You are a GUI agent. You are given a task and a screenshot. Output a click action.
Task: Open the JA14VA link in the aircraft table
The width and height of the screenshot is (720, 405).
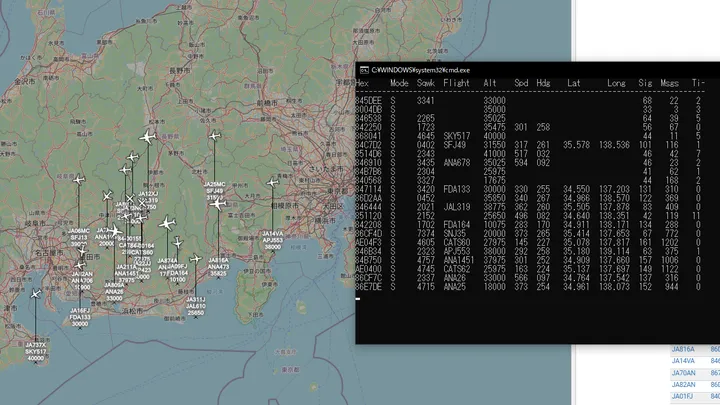tap(683, 361)
